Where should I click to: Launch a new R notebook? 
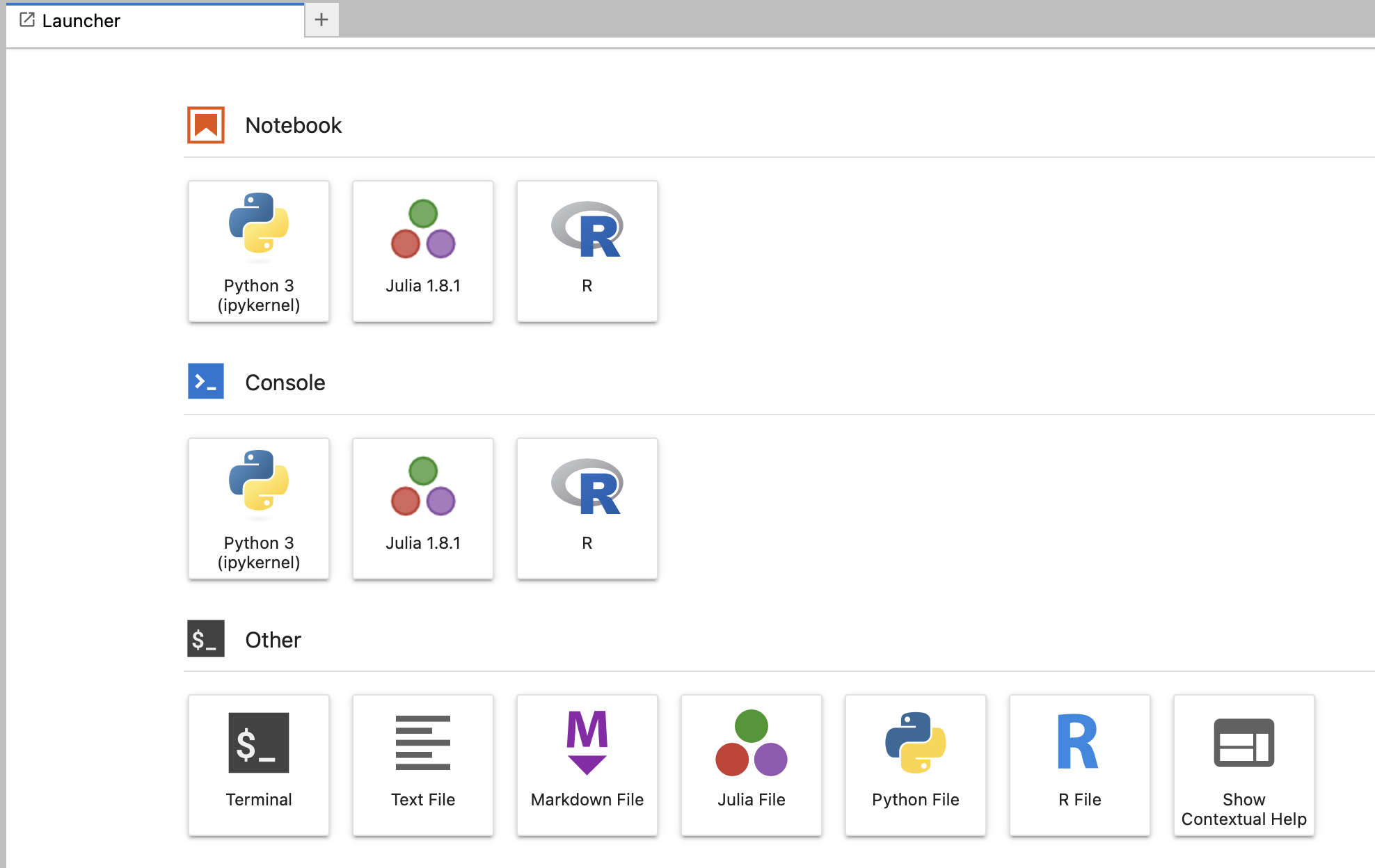tap(587, 251)
